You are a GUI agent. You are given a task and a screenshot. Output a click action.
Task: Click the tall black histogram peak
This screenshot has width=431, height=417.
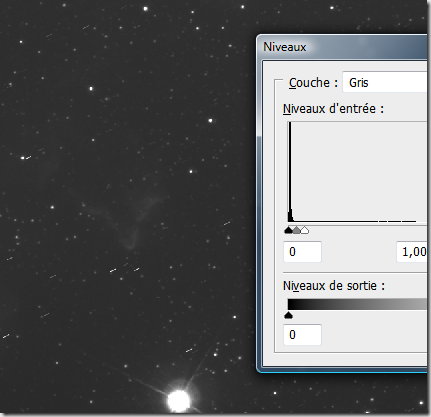click(290, 172)
